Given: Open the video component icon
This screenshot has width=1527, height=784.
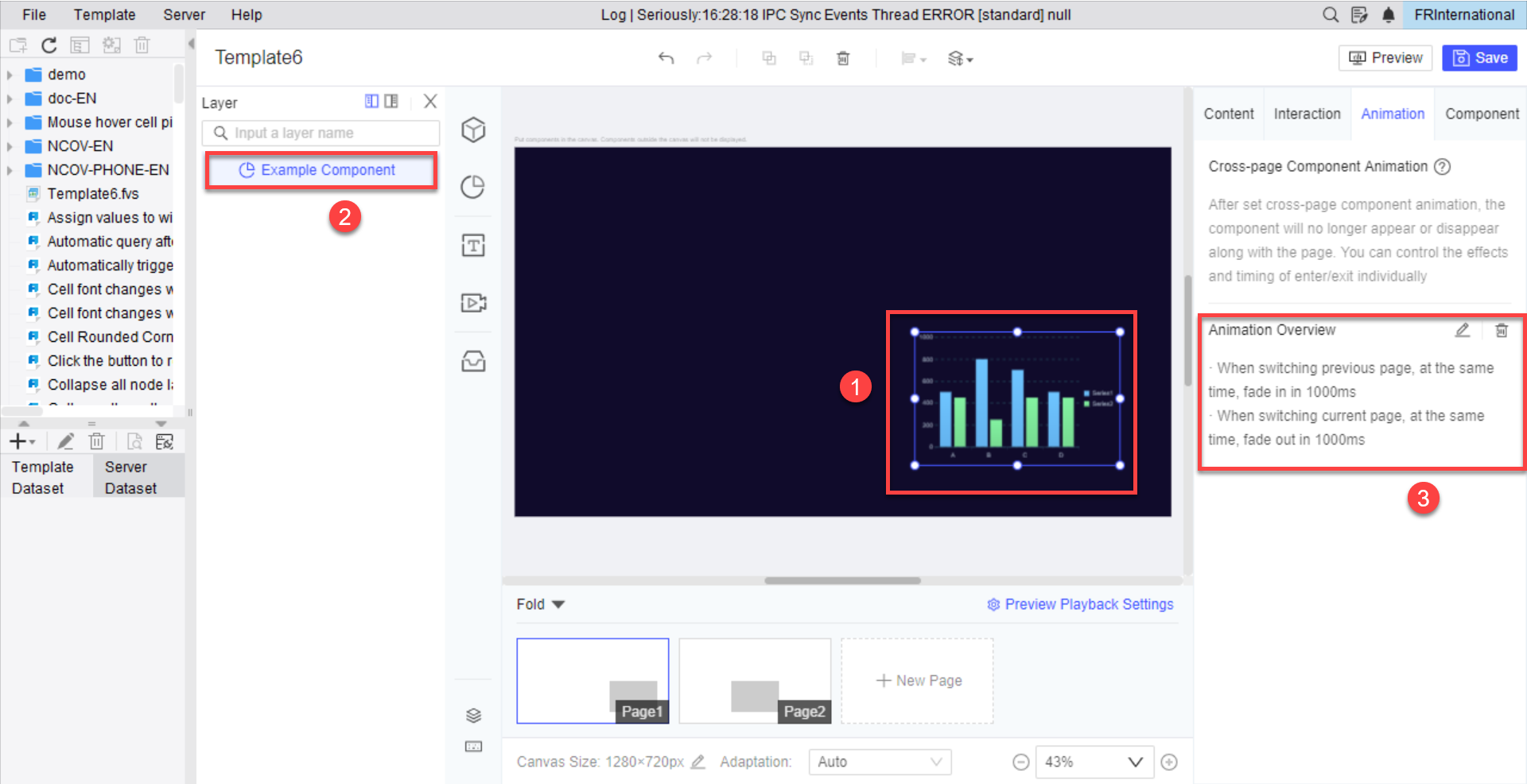Looking at the screenshot, I should (473, 303).
